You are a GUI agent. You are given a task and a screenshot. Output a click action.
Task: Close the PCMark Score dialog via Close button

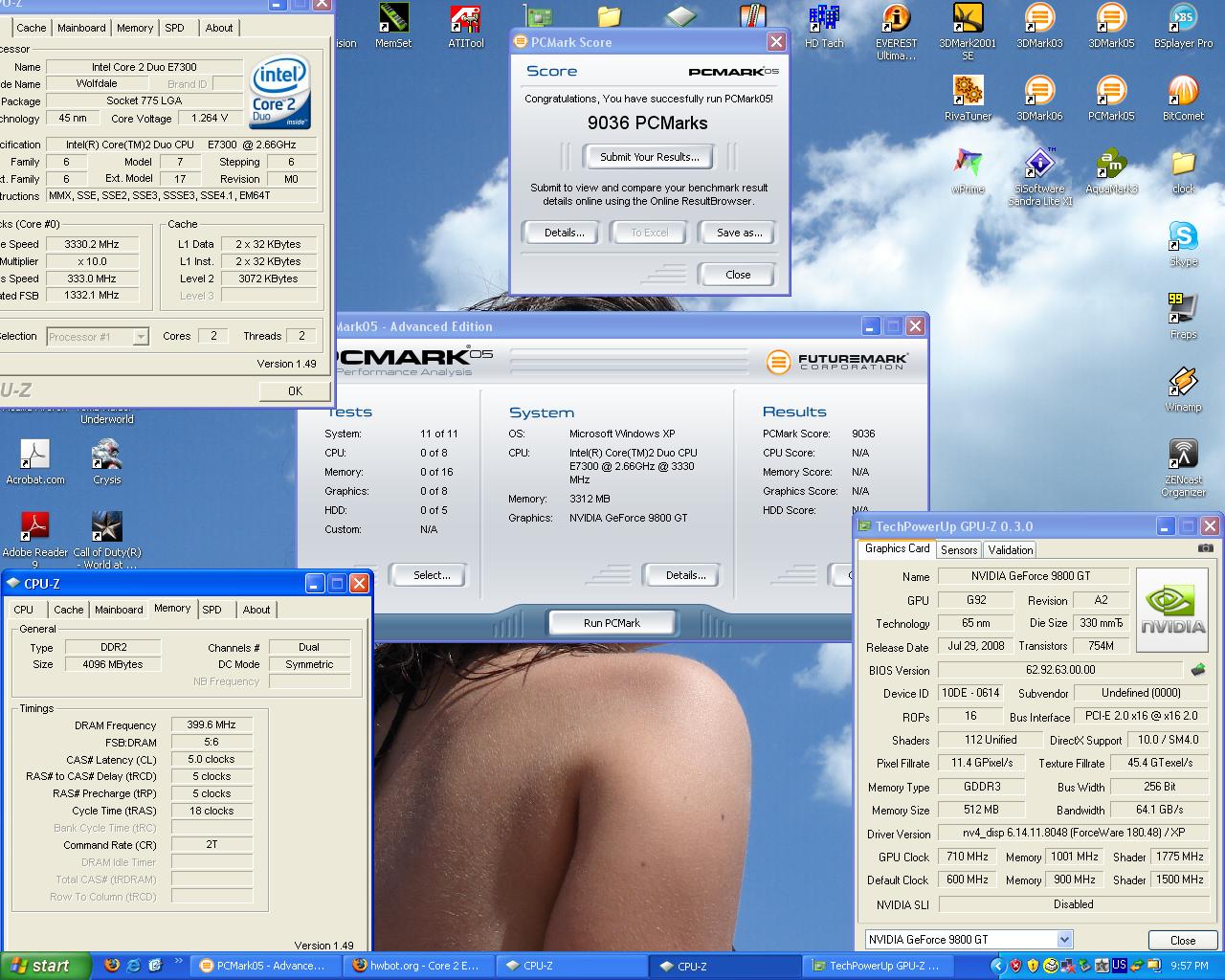tap(738, 275)
